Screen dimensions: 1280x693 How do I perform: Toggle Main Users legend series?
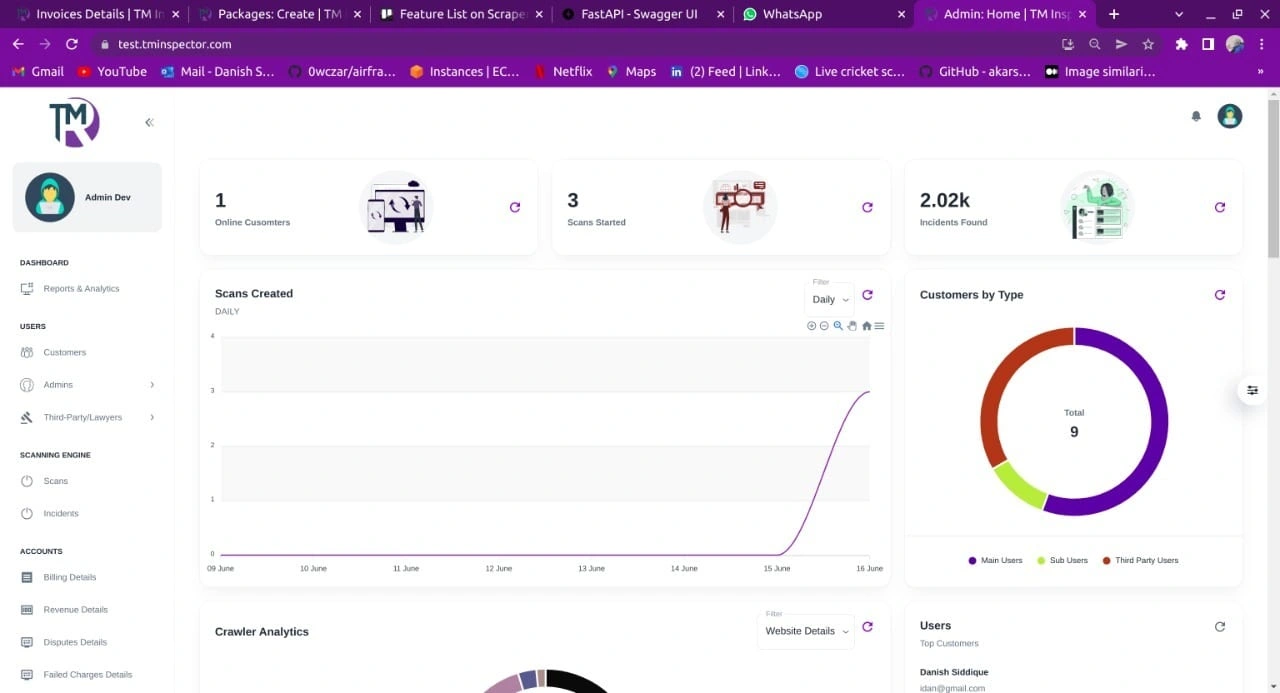click(995, 560)
